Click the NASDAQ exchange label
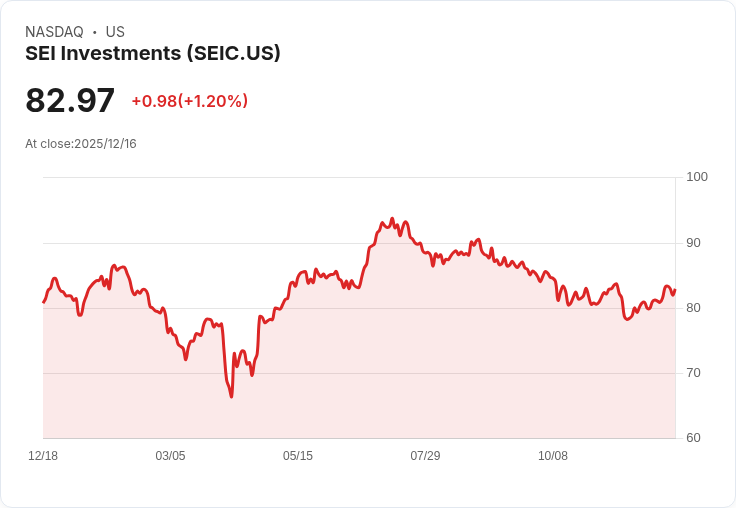Image resolution: width=736 pixels, height=508 pixels. 54,32
